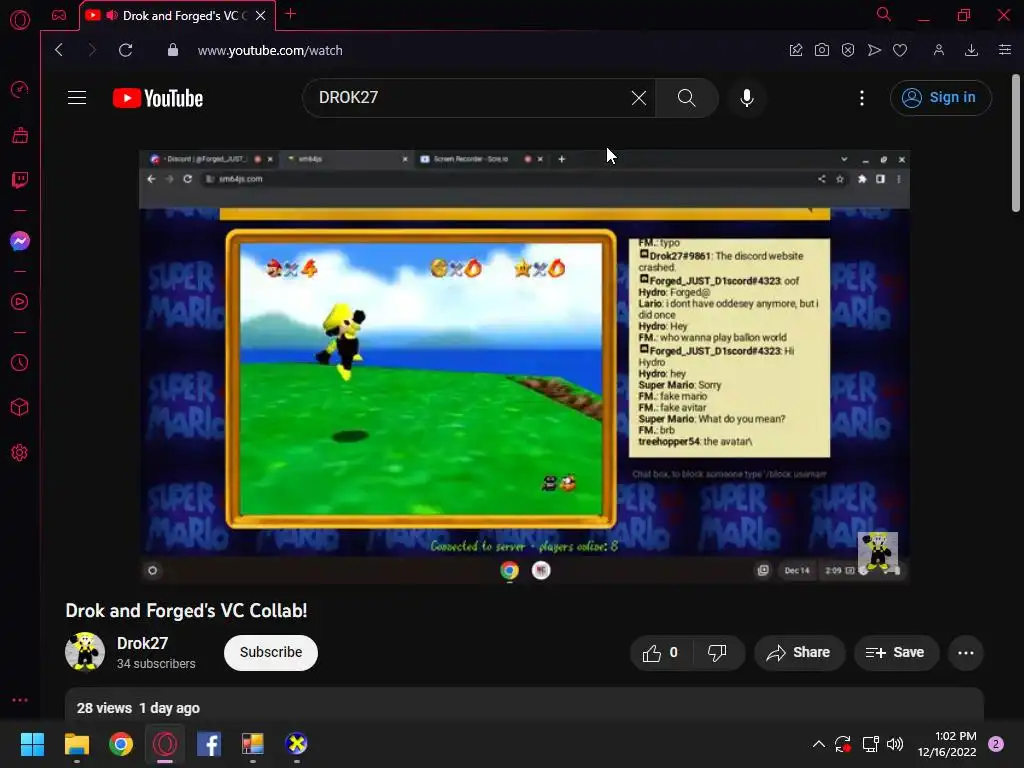Screen dimensions: 1024x768
Task: Open browsing History clock icon
Action: coord(20,362)
